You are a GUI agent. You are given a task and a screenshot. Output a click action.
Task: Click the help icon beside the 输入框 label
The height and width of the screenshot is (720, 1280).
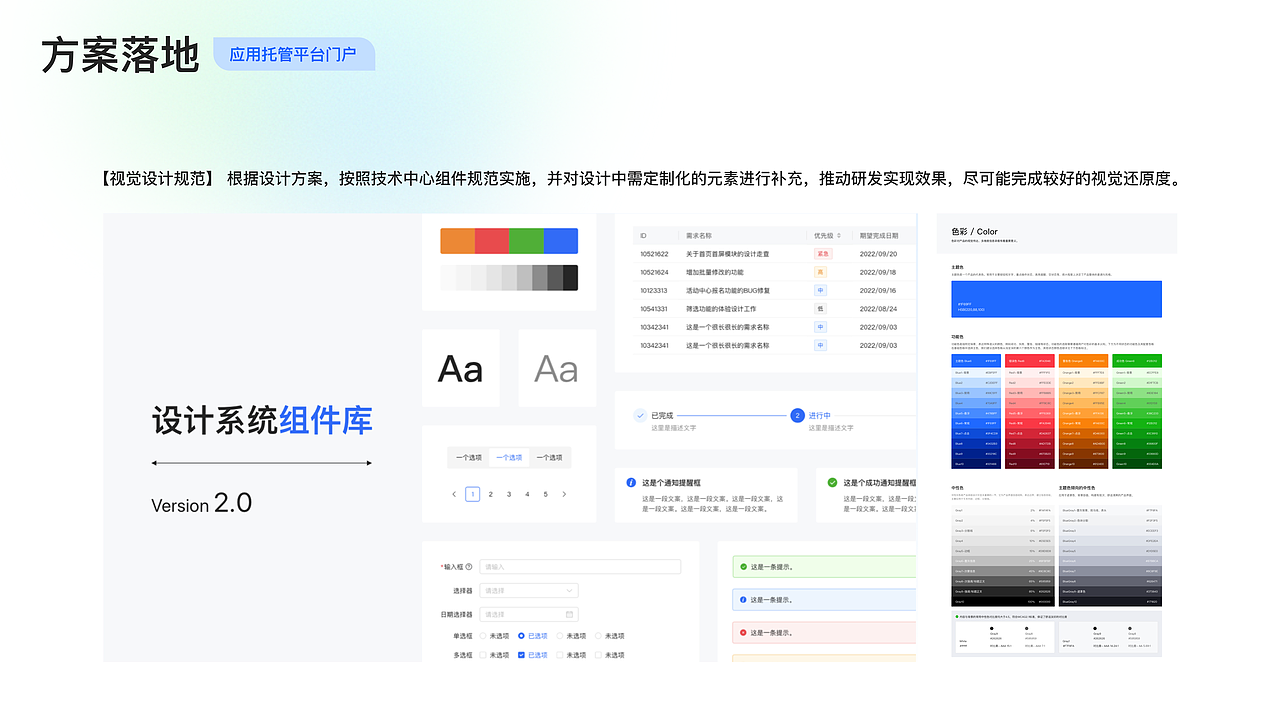[468, 567]
